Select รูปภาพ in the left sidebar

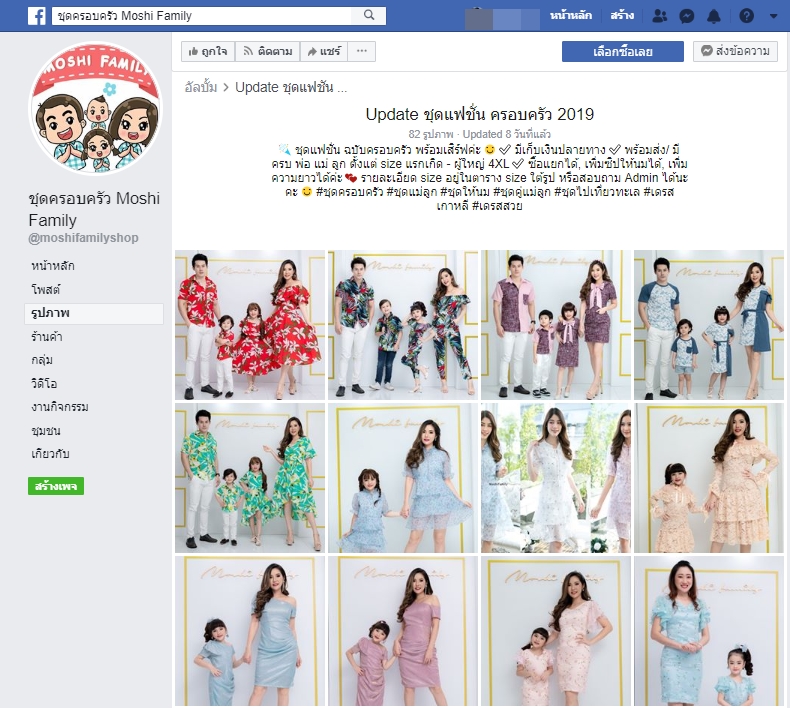click(44, 313)
